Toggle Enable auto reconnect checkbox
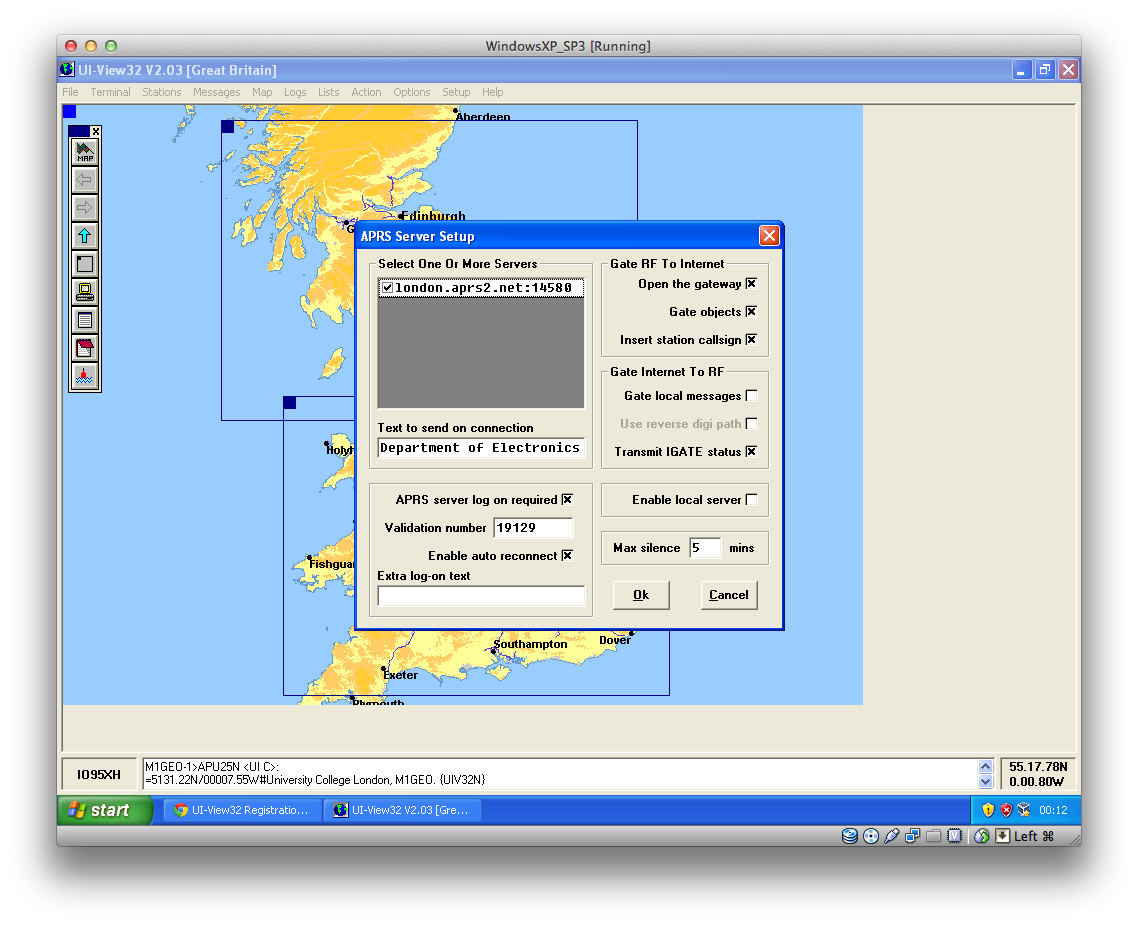 567,556
